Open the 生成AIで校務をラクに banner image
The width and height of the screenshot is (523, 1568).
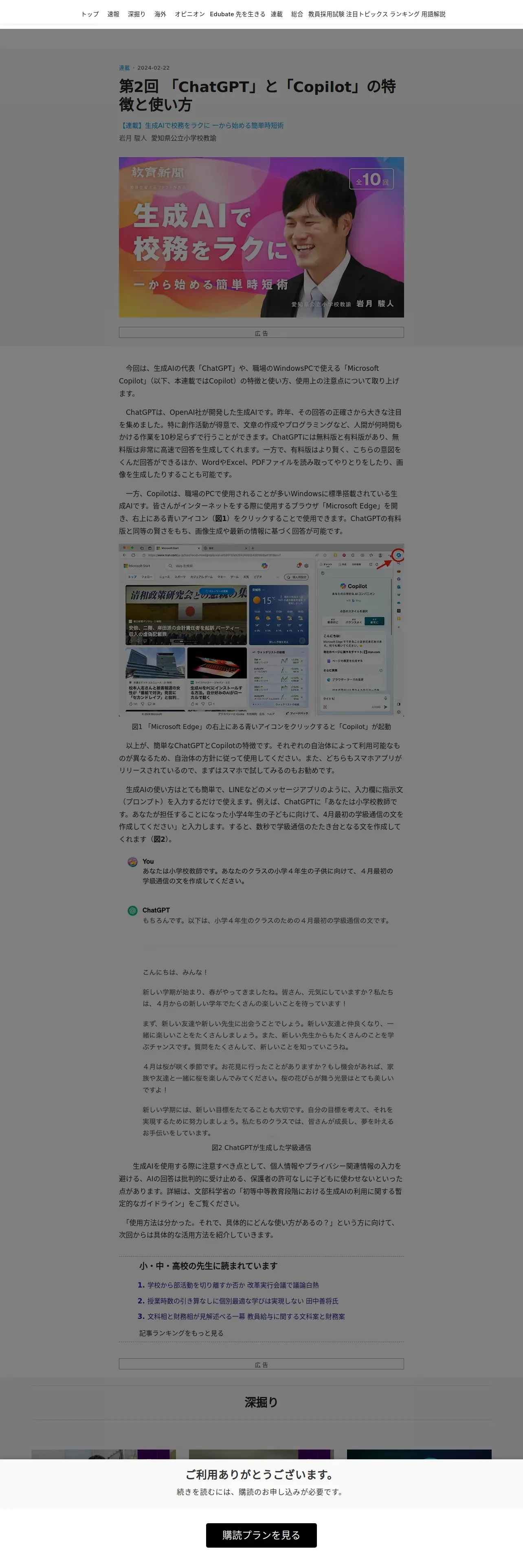pyautogui.click(x=261, y=237)
